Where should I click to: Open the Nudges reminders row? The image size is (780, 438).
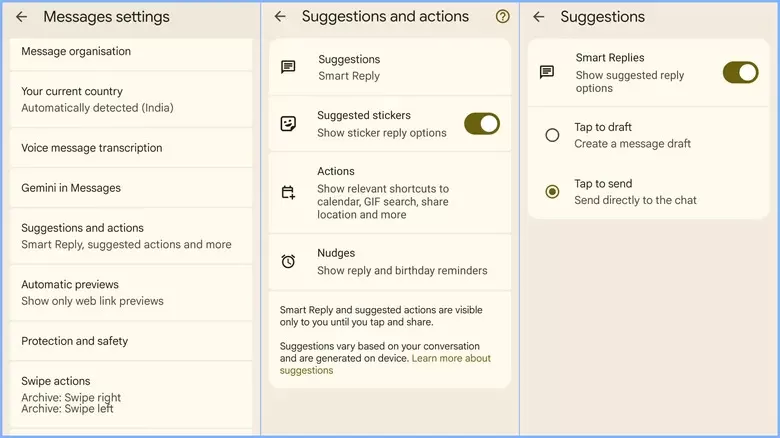[390, 262]
